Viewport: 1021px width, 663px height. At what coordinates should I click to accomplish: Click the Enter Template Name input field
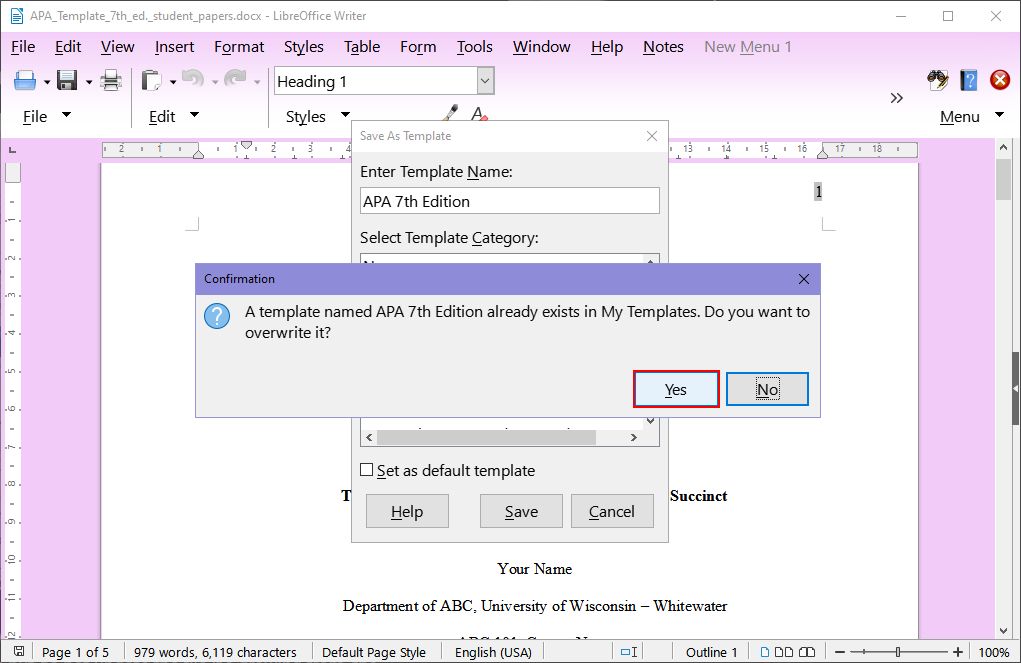(x=510, y=201)
